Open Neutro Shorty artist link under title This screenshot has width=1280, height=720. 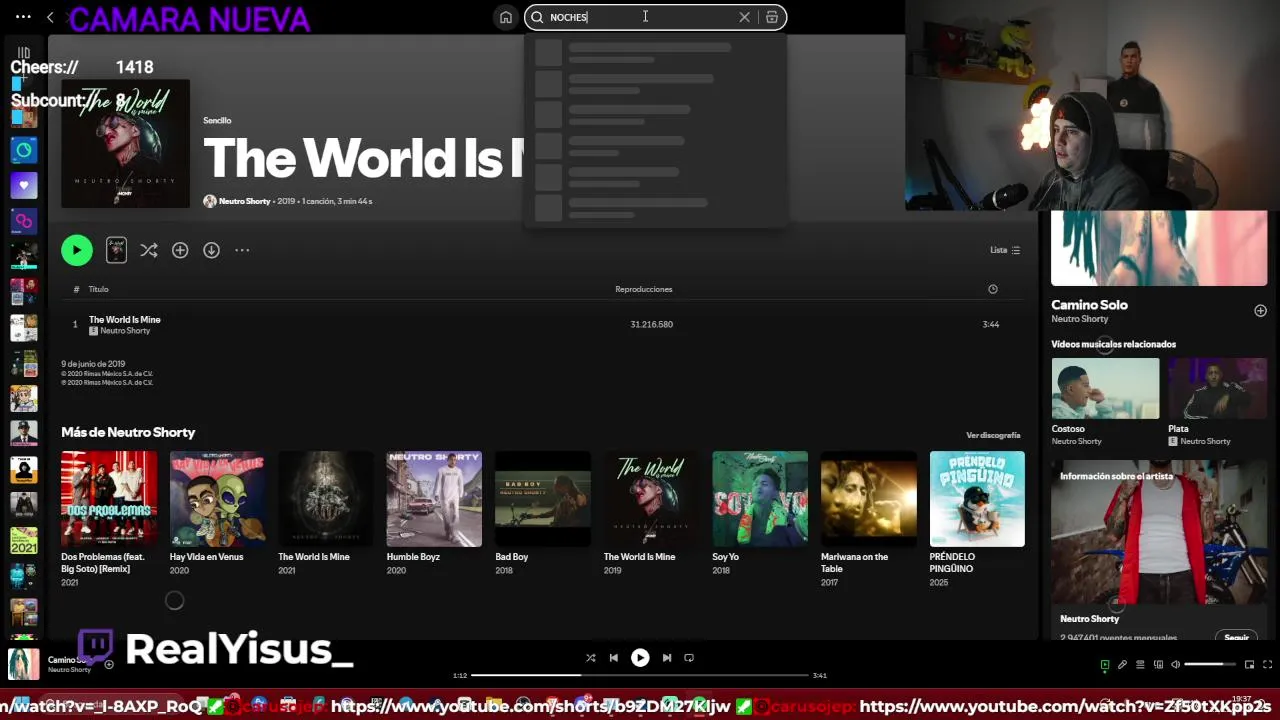[245, 201]
